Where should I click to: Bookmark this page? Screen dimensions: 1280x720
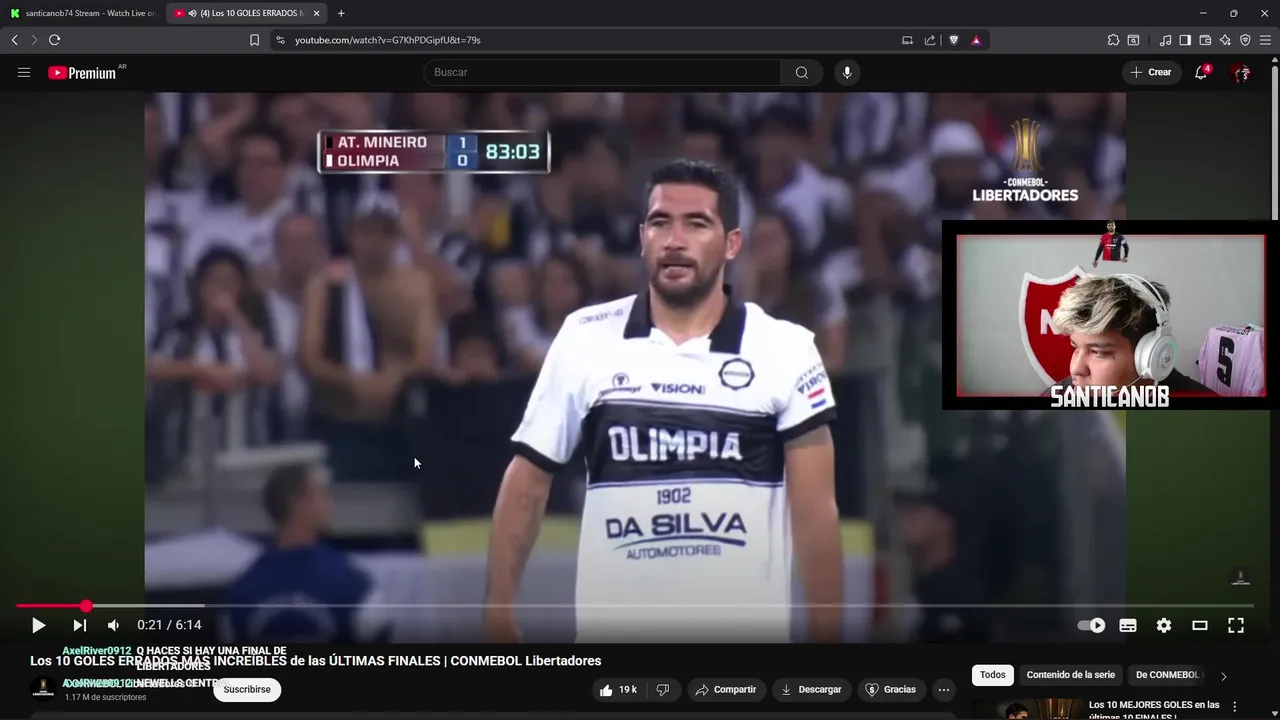[x=254, y=40]
